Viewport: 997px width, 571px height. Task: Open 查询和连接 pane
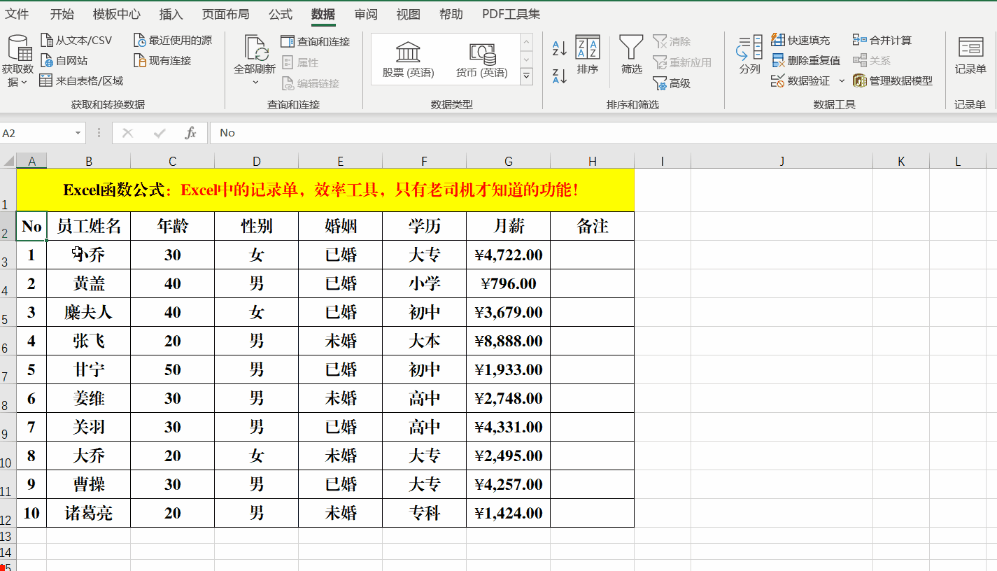point(315,41)
